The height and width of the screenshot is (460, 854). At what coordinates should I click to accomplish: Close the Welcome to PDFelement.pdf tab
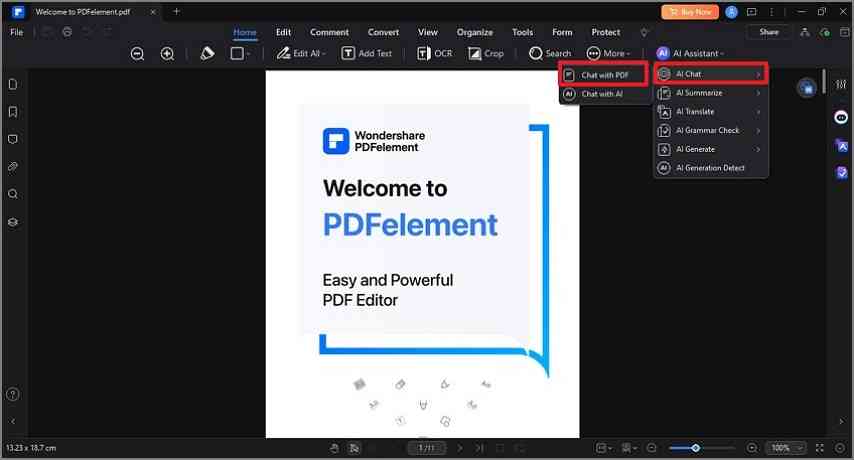[153, 11]
